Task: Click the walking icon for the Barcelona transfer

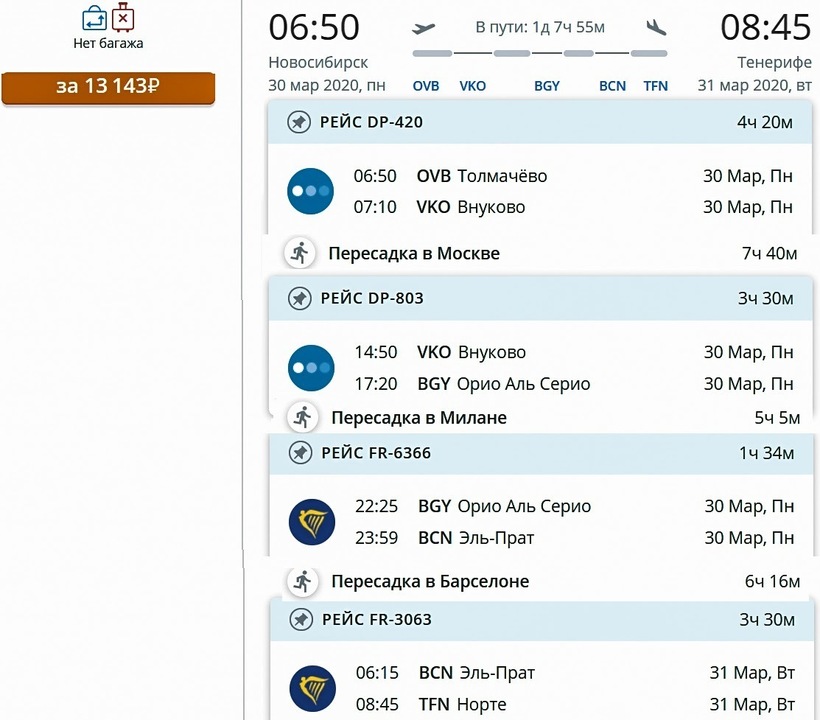Action: pyautogui.click(x=301, y=581)
